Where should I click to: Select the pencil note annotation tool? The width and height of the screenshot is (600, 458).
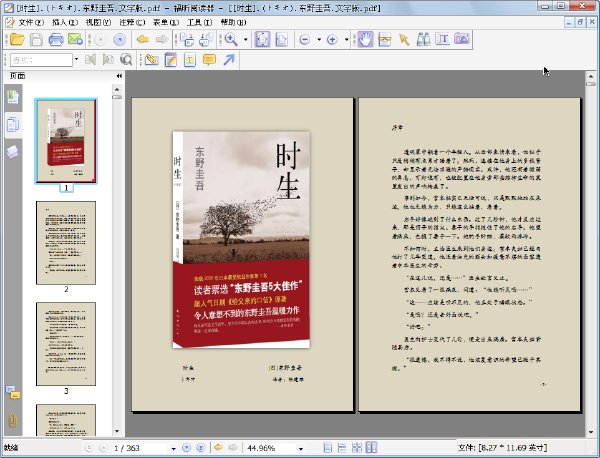[x=171, y=60]
